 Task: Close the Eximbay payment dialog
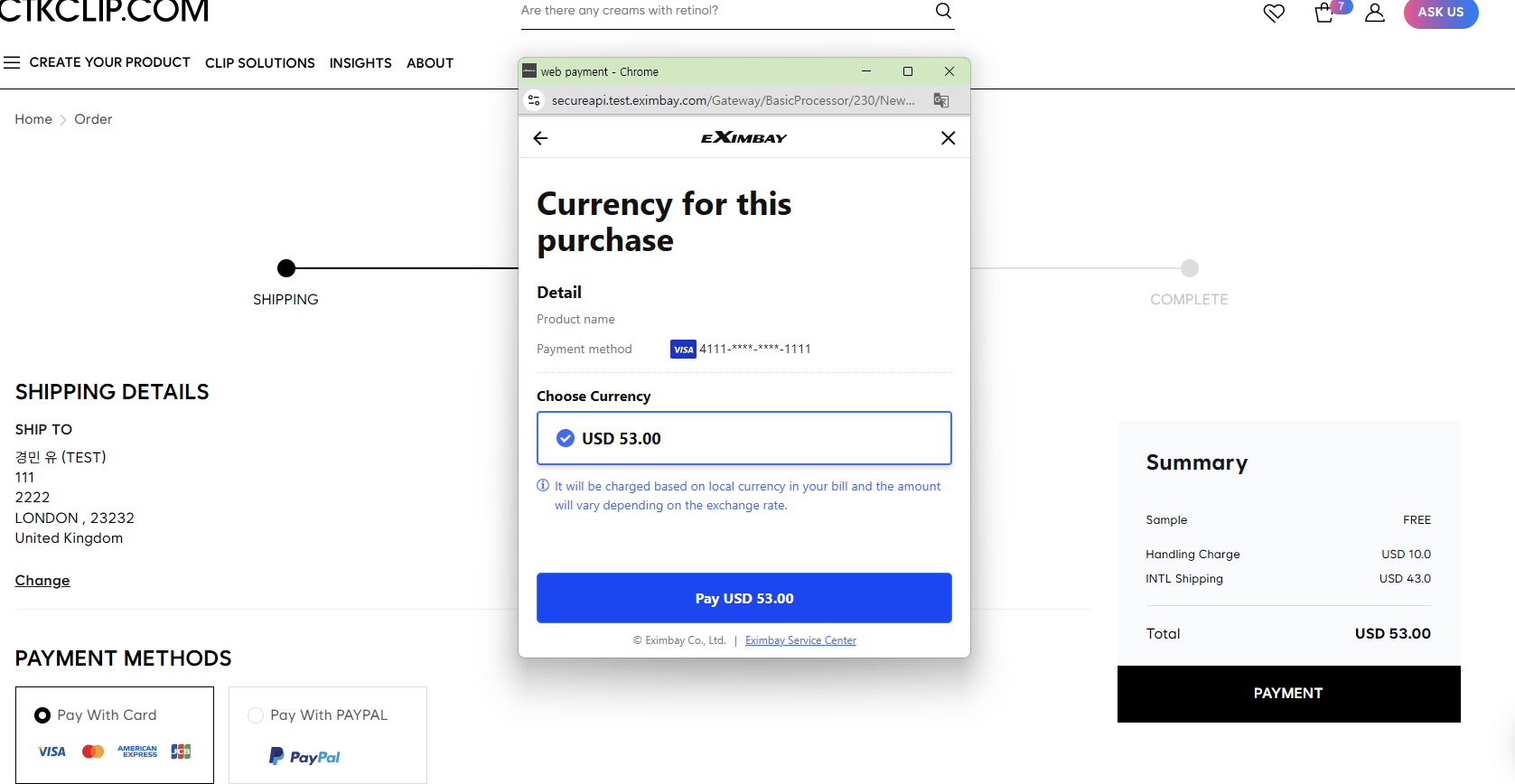point(948,138)
